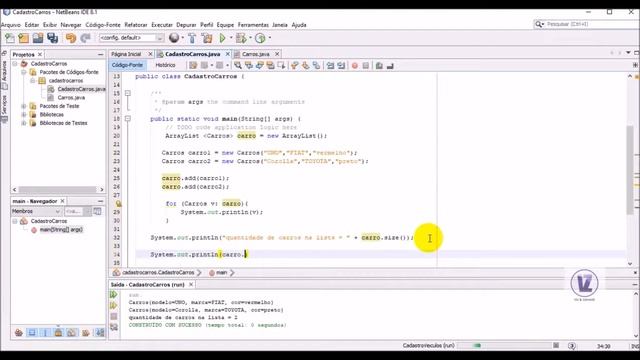Screen dimensions: 640x360
Task: Click the red Start Macro Recording icon
Action: point(355,65)
